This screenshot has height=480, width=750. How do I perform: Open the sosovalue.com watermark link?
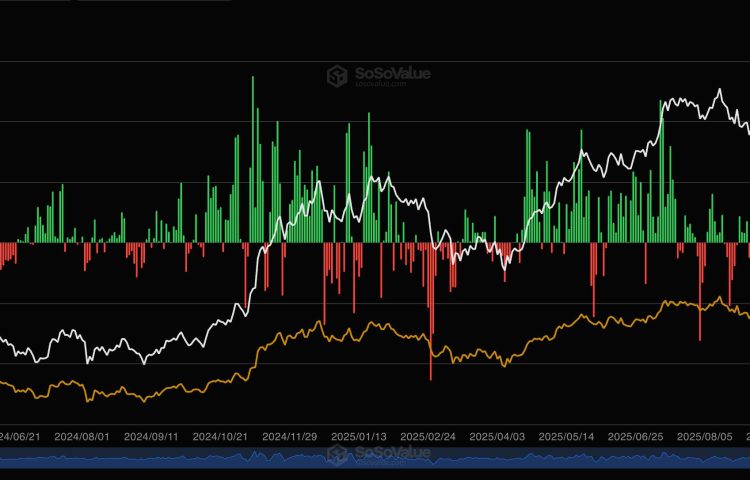381,85
